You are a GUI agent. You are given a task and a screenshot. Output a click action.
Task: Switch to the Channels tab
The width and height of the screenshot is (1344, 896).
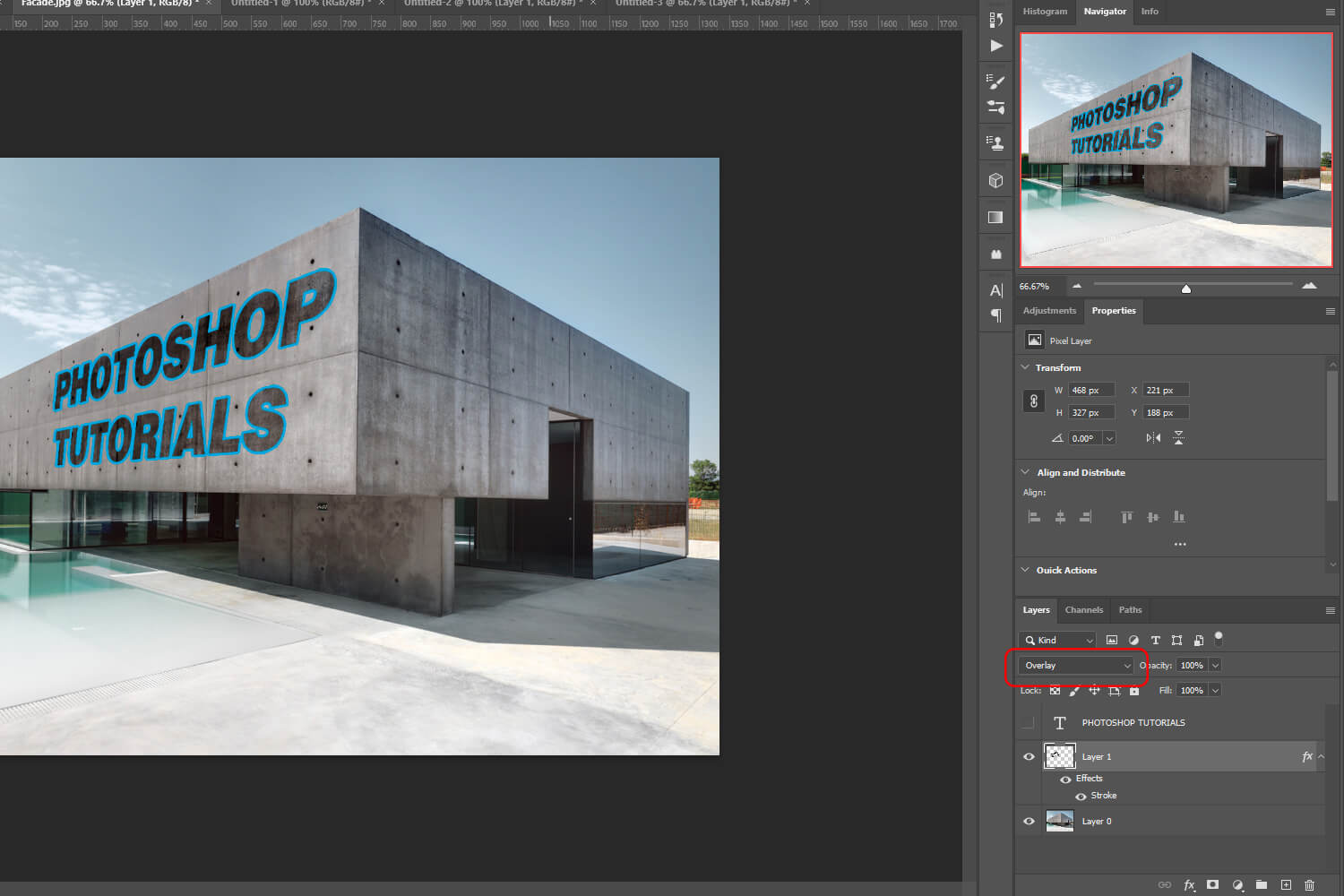[x=1084, y=610]
